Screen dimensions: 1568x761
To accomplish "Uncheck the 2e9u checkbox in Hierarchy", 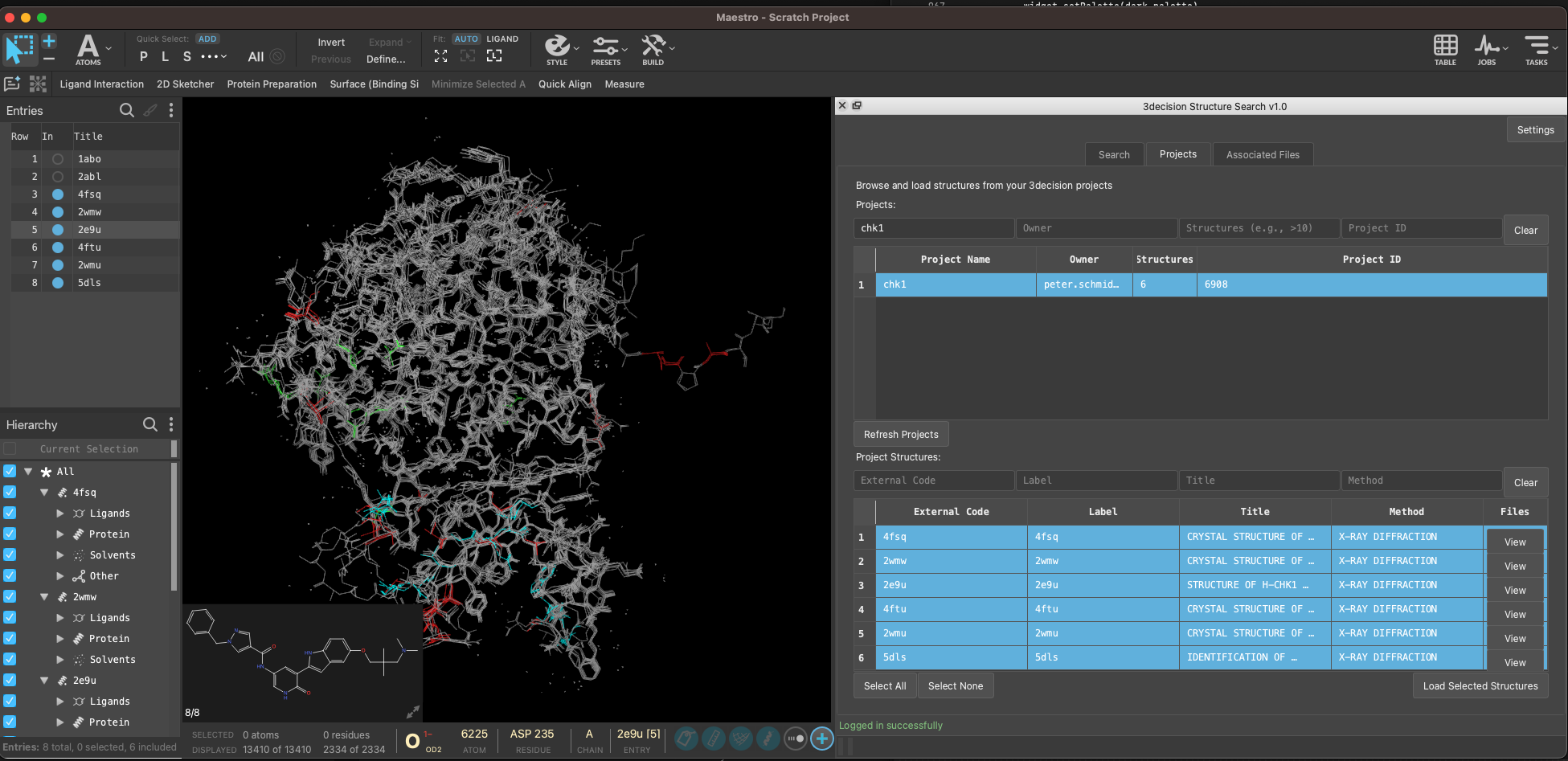I will [x=10, y=680].
